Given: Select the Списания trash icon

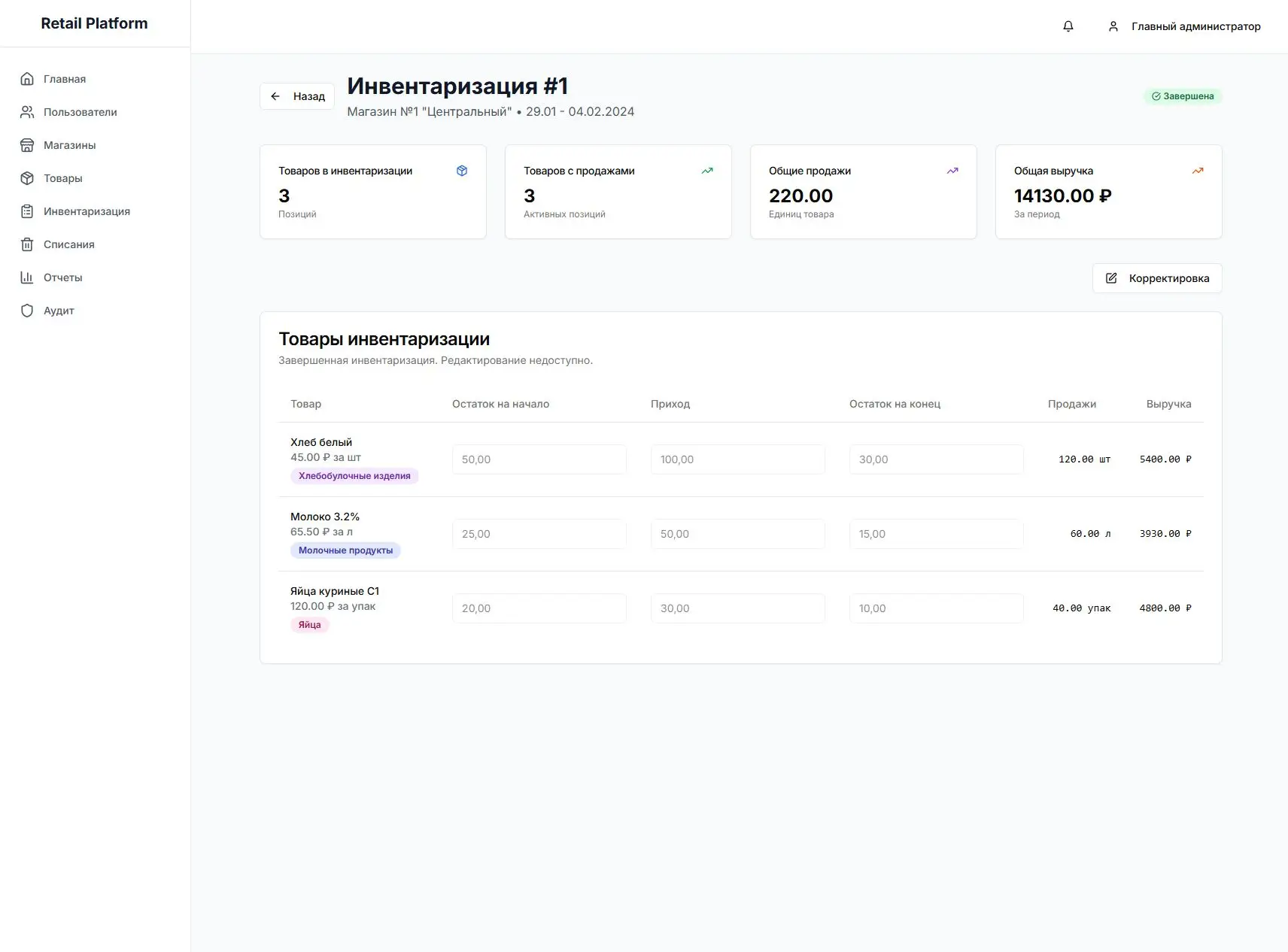Looking at the screenshot, I should click(x=27, y=244).
